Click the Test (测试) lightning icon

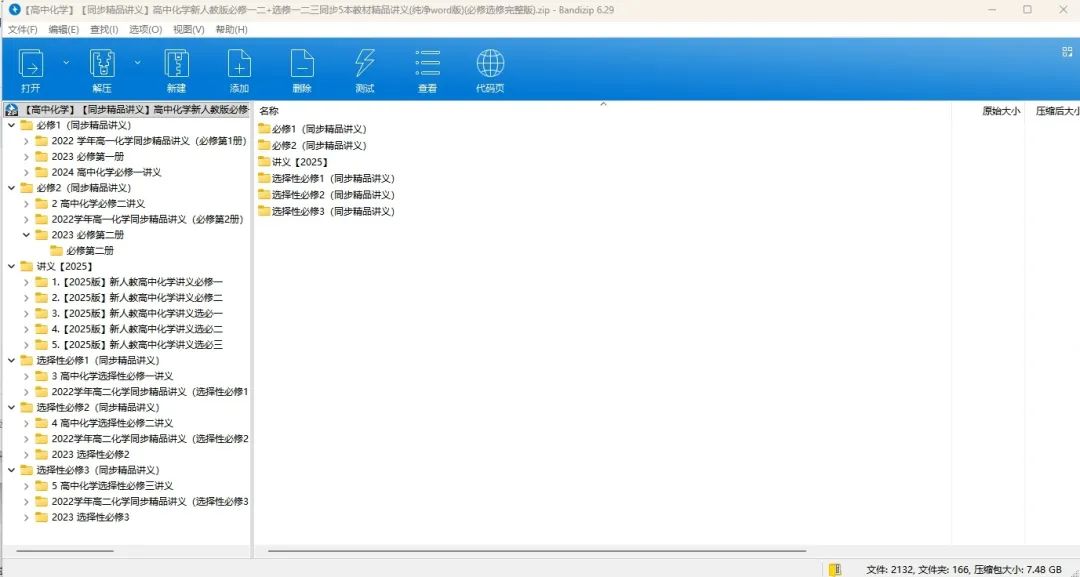pos(364,63)
